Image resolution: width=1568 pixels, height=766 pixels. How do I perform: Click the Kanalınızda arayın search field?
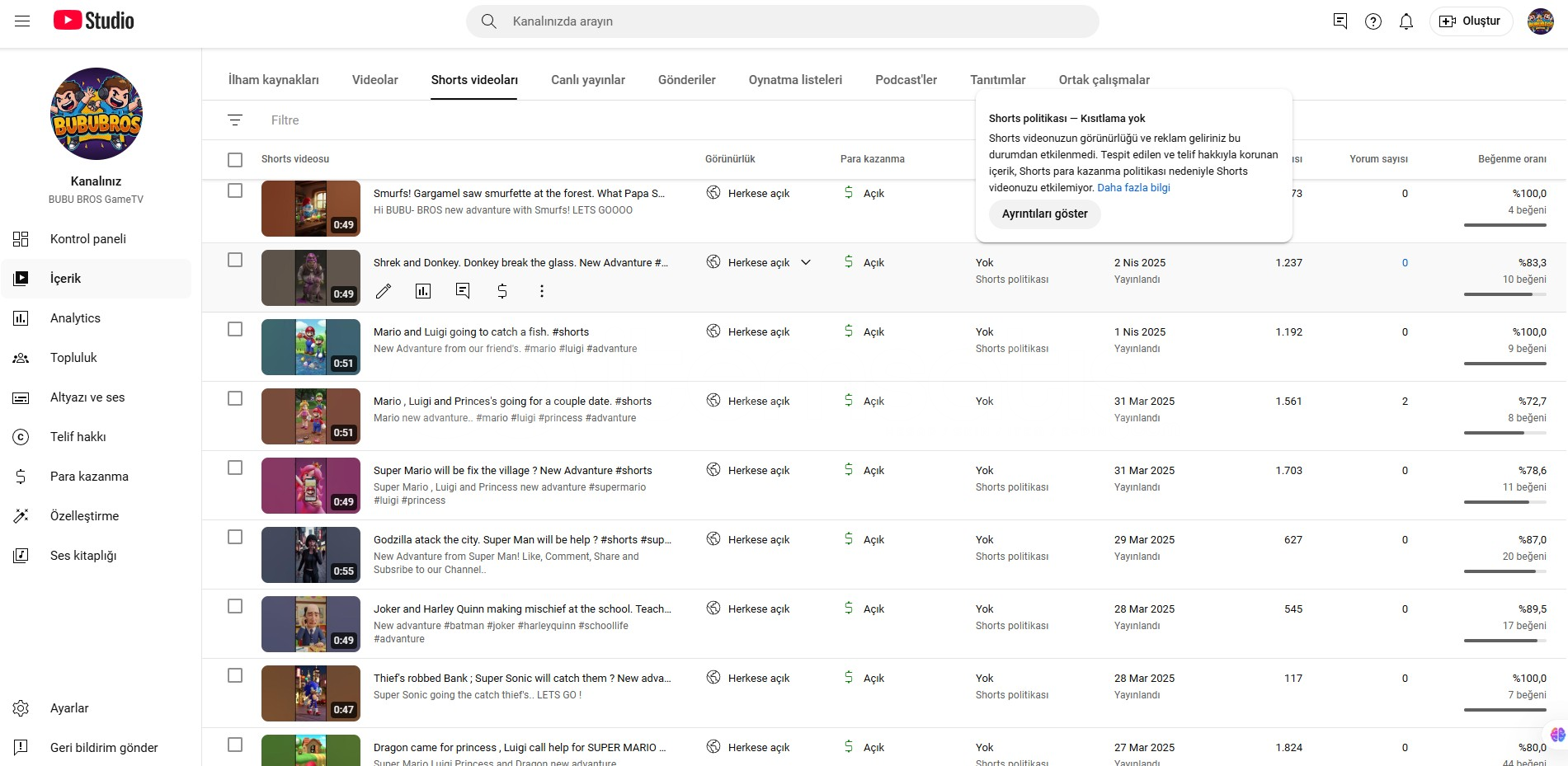pos(784,21)
